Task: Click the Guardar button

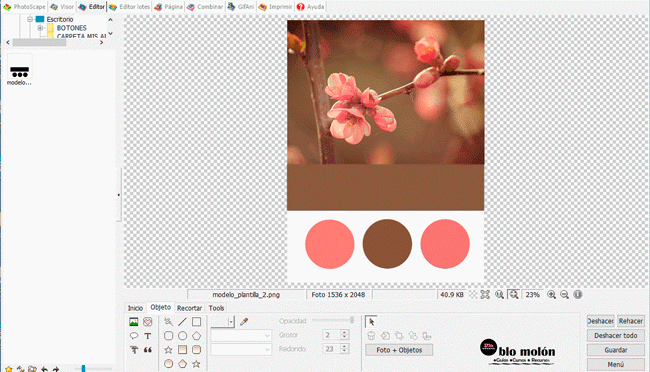Action: point(616,350)
